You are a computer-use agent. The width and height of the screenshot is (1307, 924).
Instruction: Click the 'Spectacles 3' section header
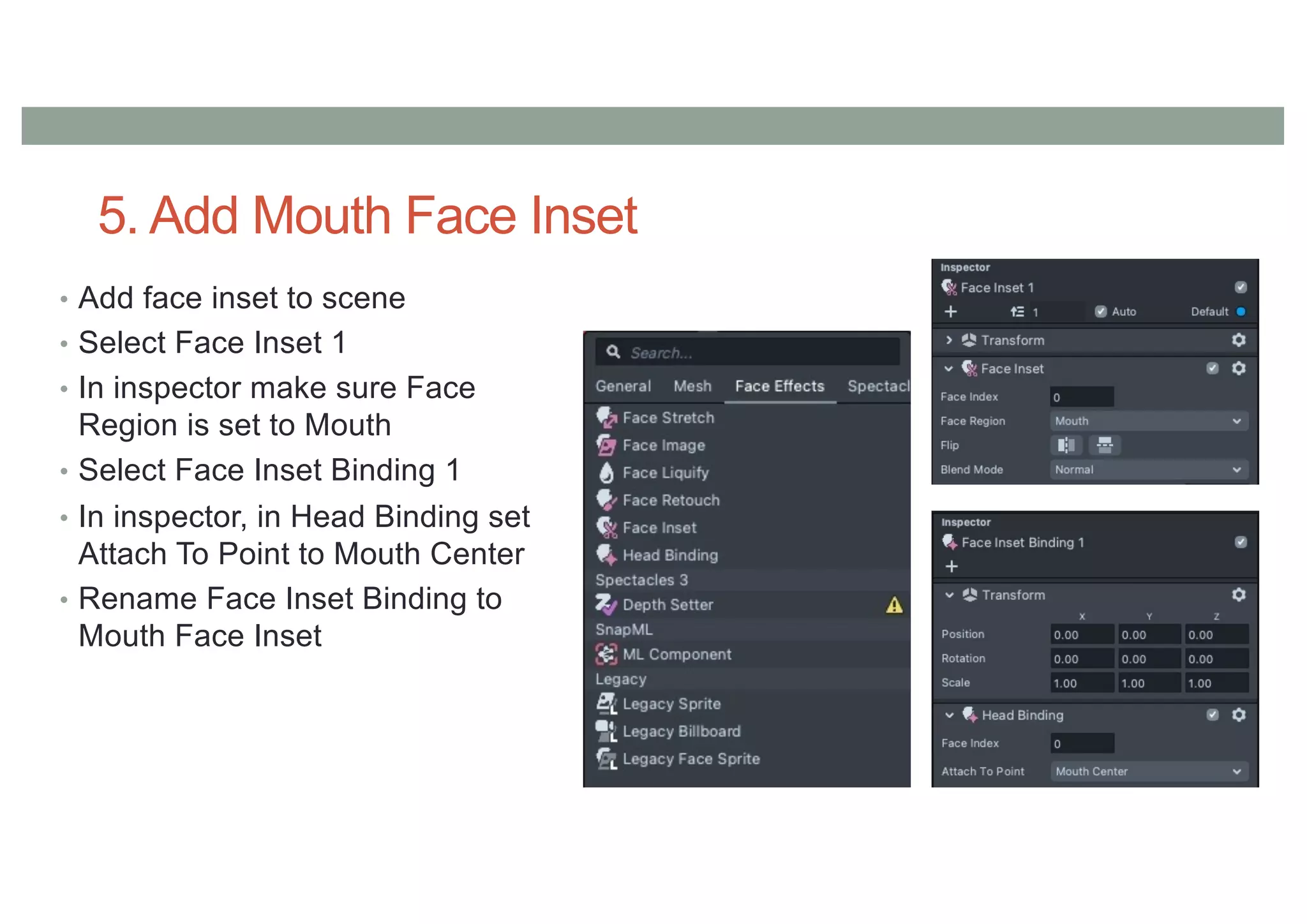(641, 580)
